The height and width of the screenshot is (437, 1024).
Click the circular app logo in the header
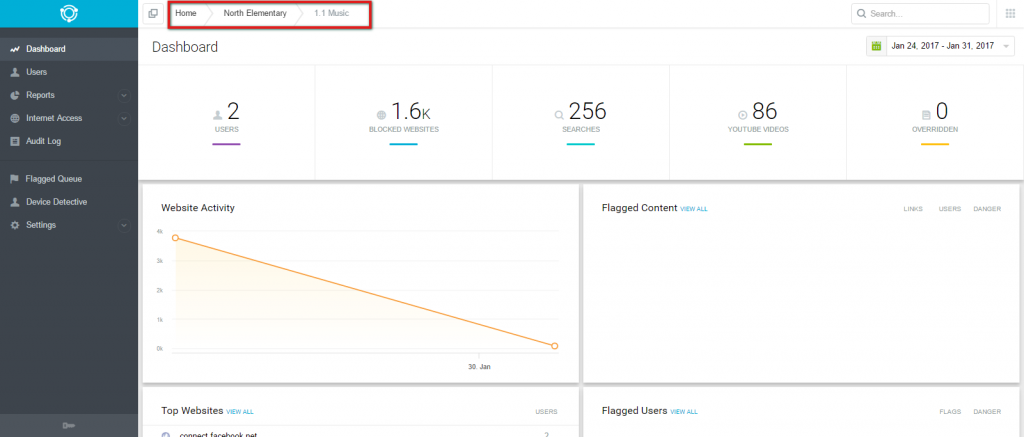tap(69, 14)
